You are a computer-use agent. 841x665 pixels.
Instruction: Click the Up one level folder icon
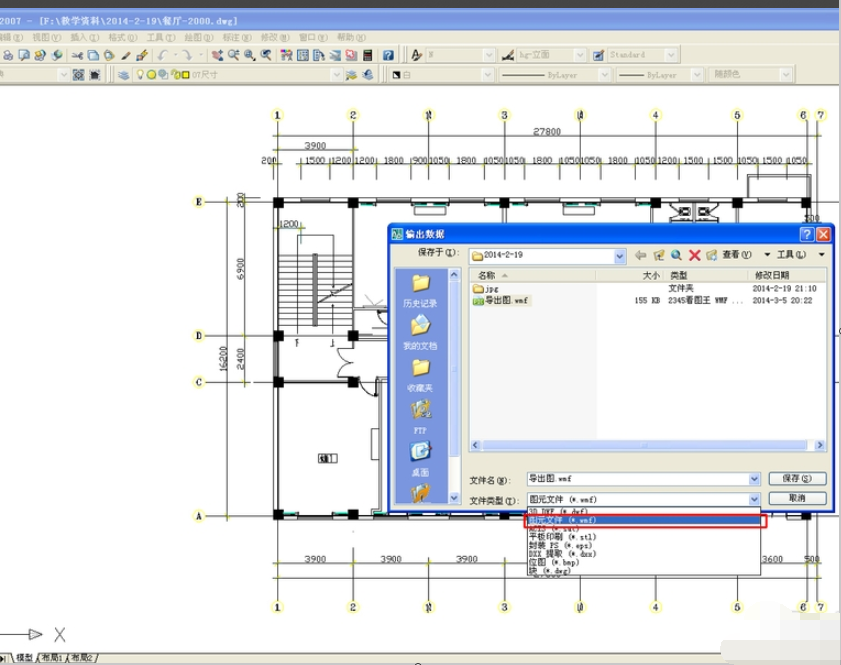point(659,255)
